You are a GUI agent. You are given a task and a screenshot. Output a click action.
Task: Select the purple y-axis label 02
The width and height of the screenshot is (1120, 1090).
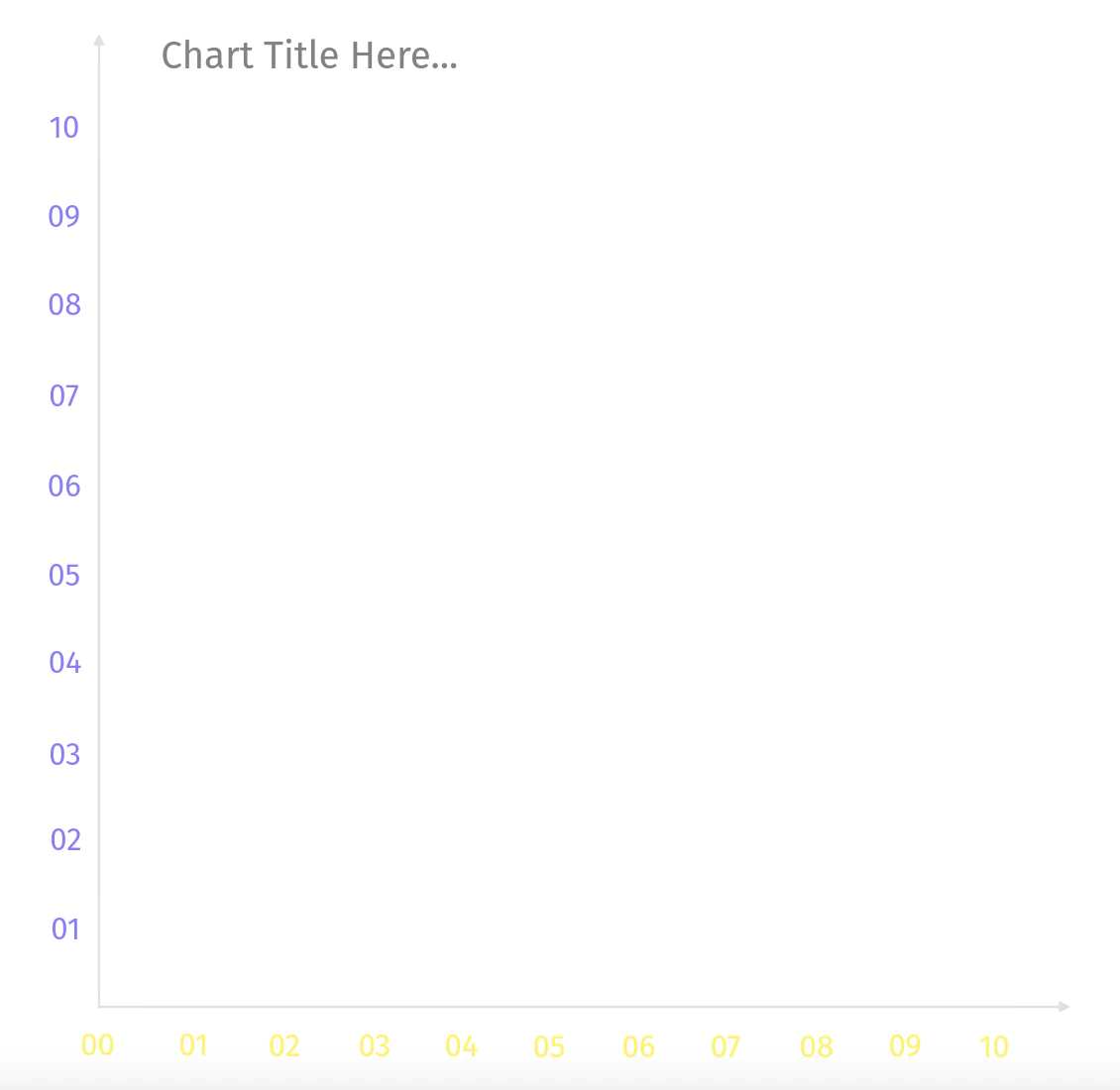65,840
